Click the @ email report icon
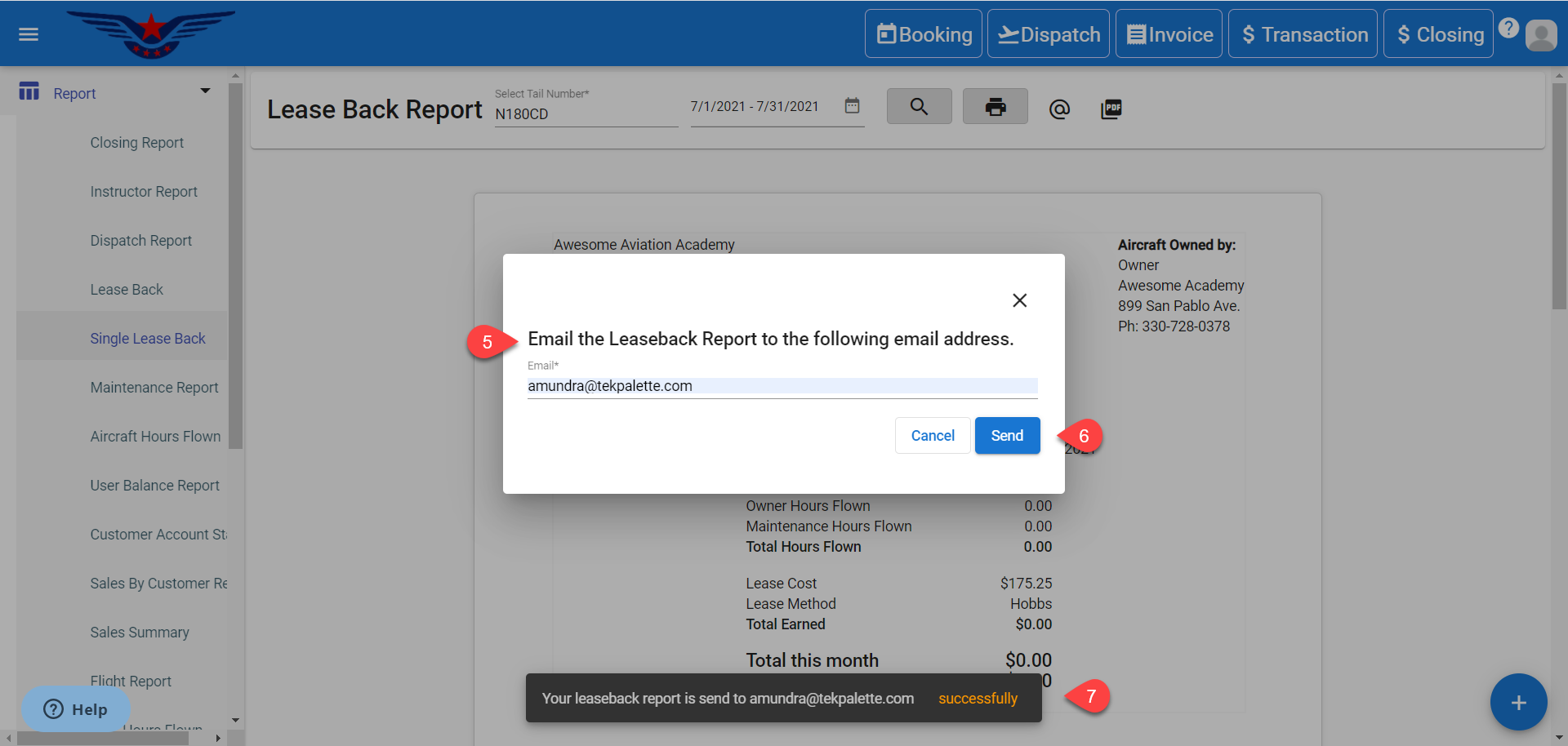Image resolution: width=1568 pixels, height=746 pixels. (x=1059, y=109)
